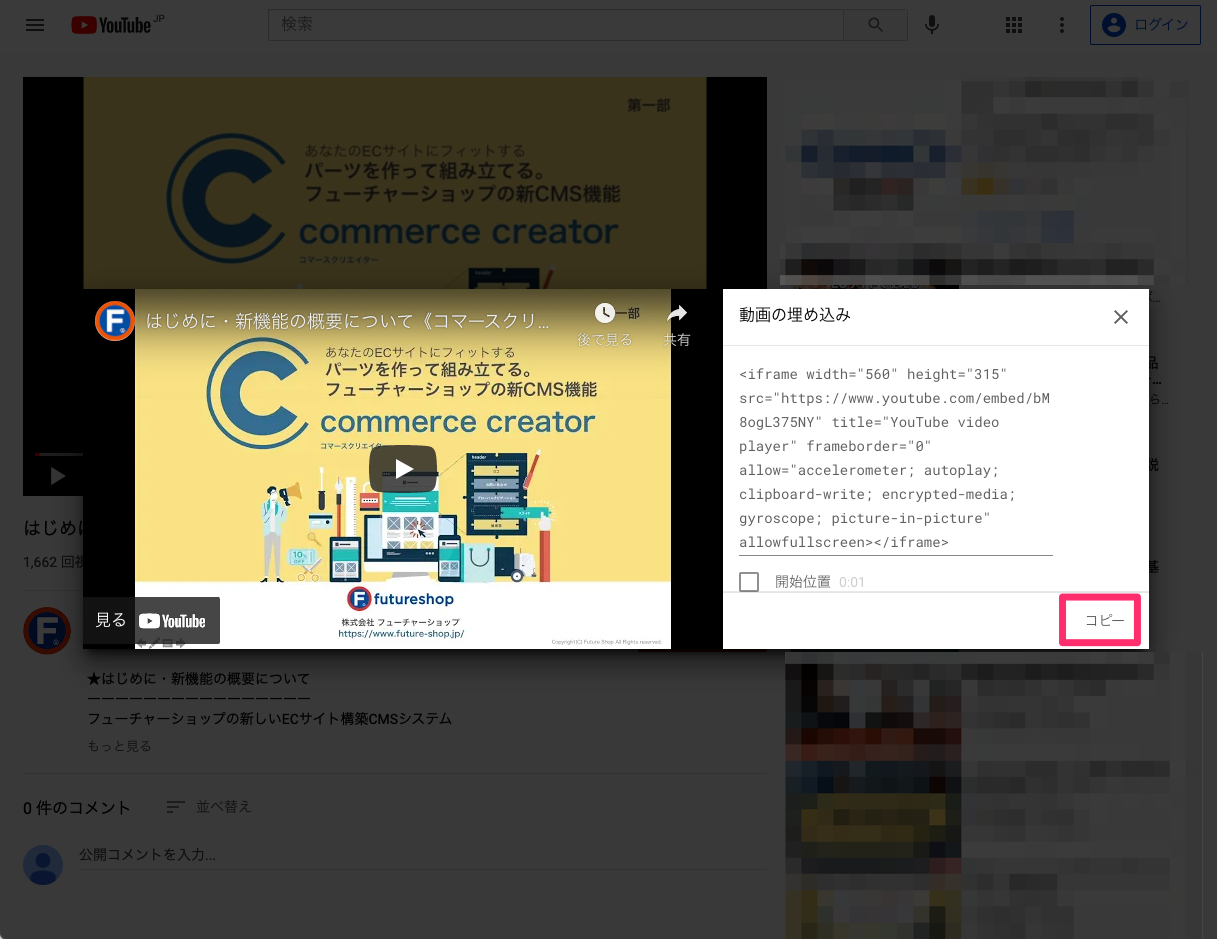
Task: Click the 0 件のコメント count text
Action: 77,807
